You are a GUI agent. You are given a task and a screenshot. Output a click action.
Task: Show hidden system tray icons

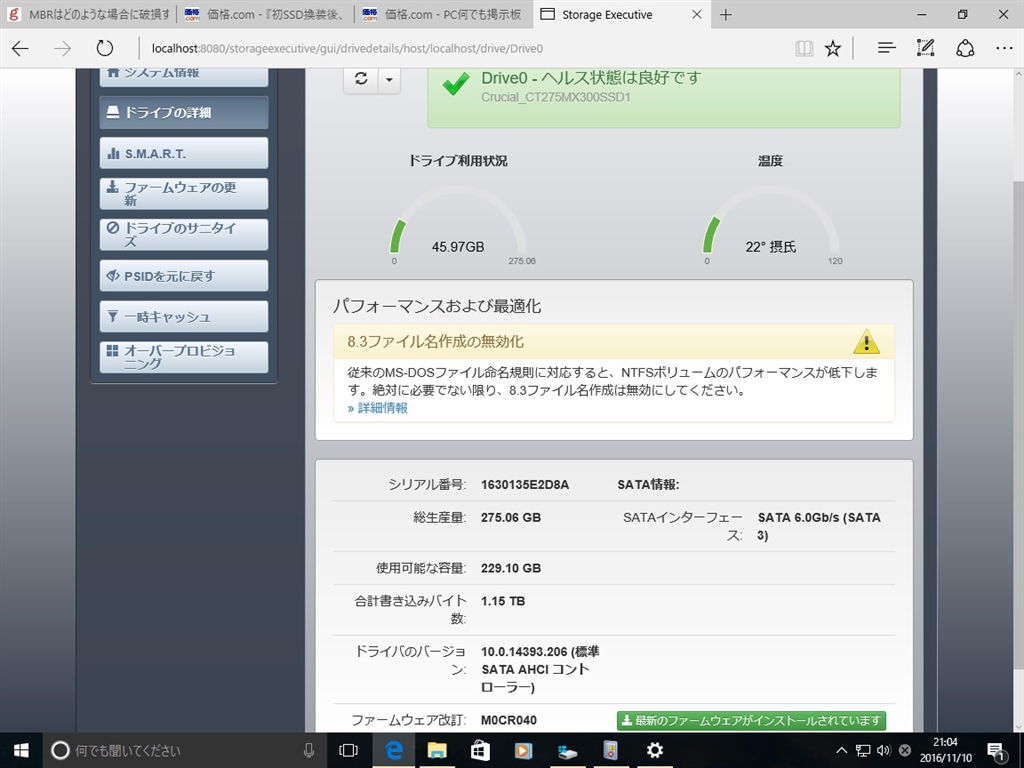point(842,750)
